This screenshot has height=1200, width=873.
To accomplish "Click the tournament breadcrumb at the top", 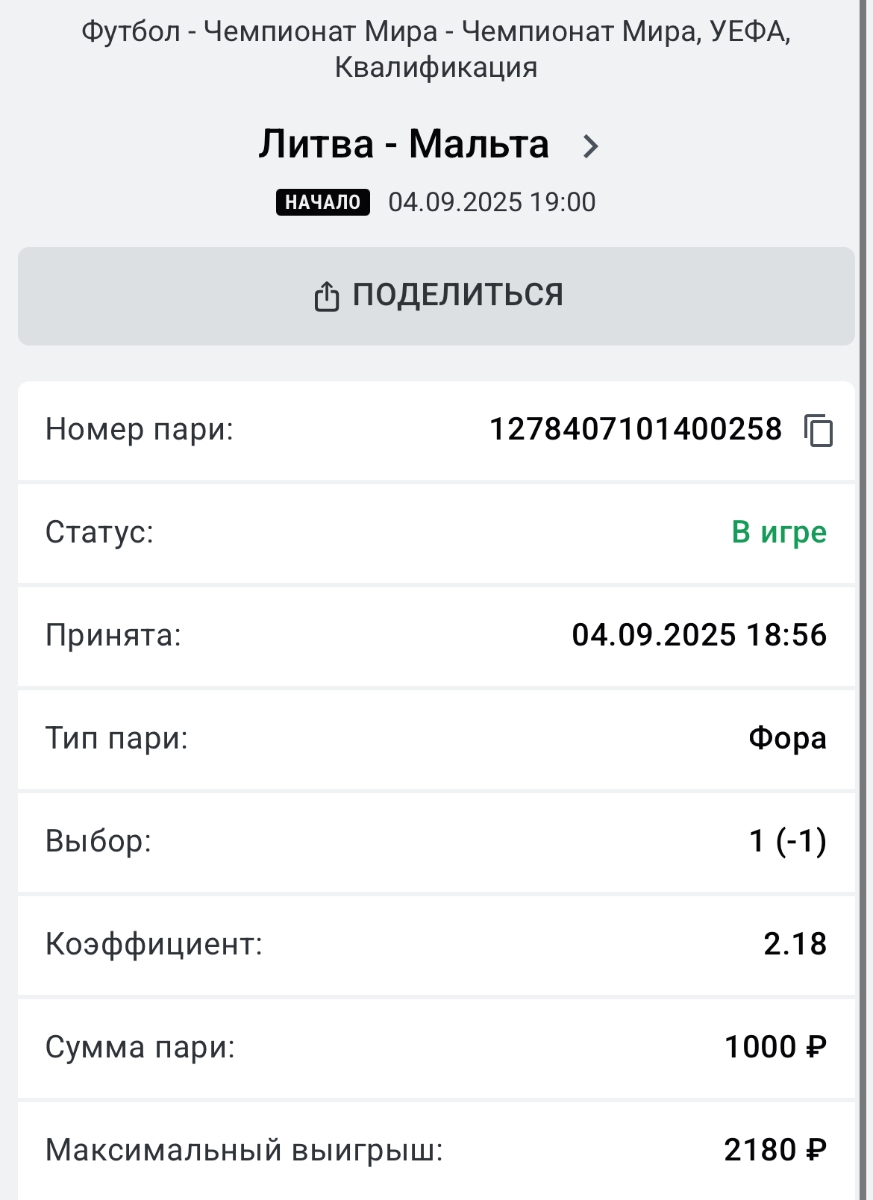I will [436, 50].
